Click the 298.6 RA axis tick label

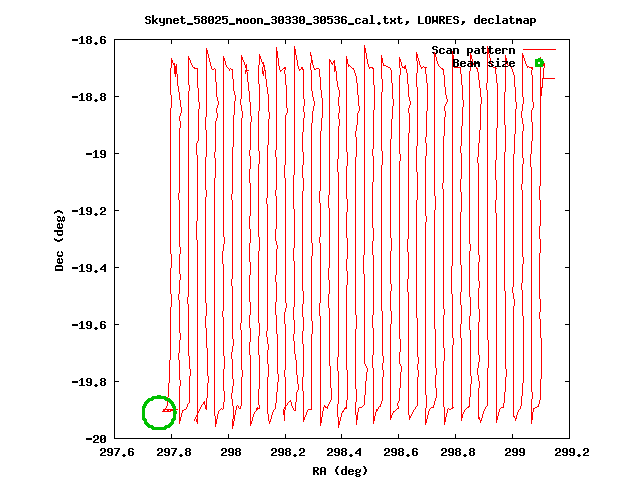tap(401, 452)
